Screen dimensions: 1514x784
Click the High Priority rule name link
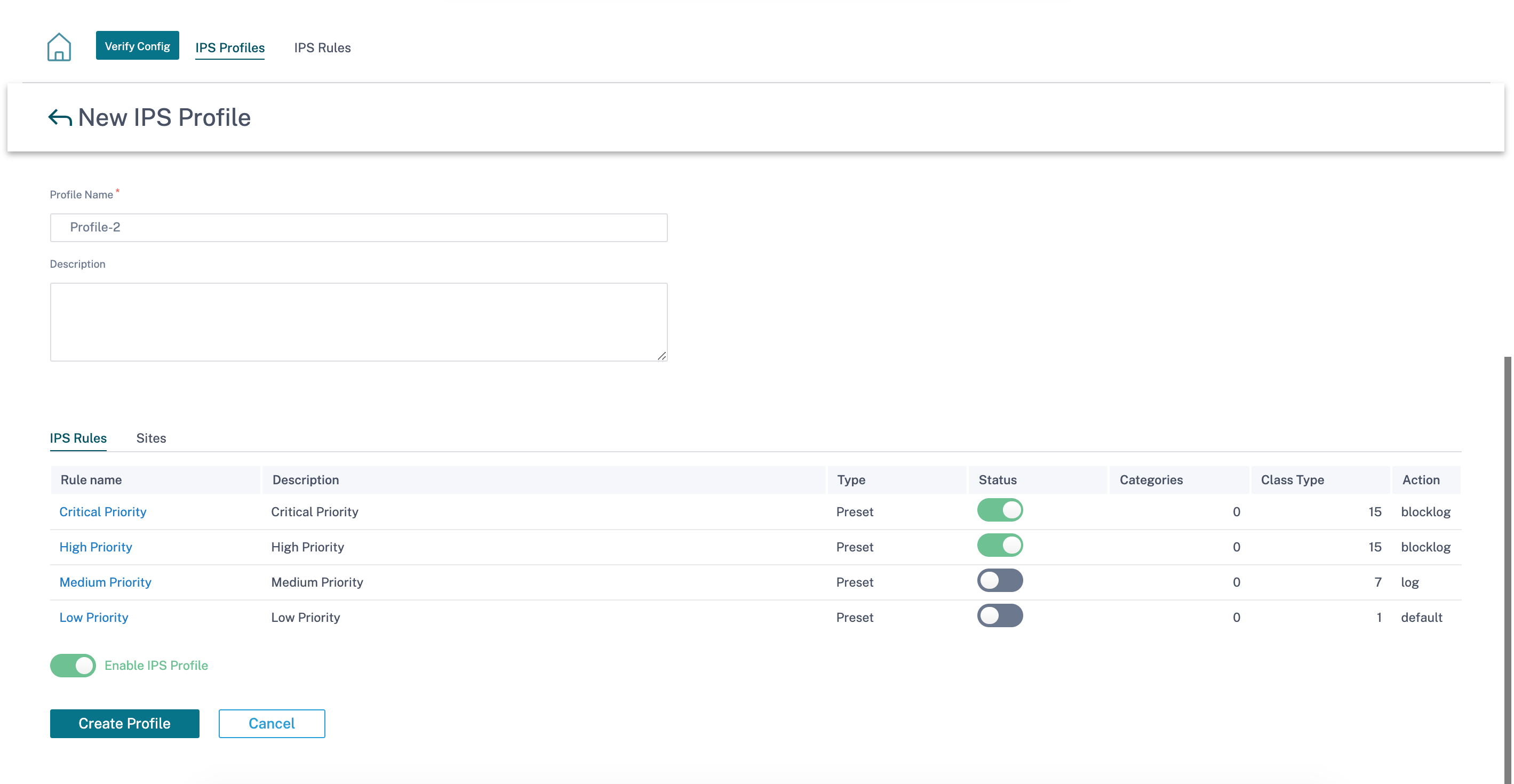pos(96,546)
